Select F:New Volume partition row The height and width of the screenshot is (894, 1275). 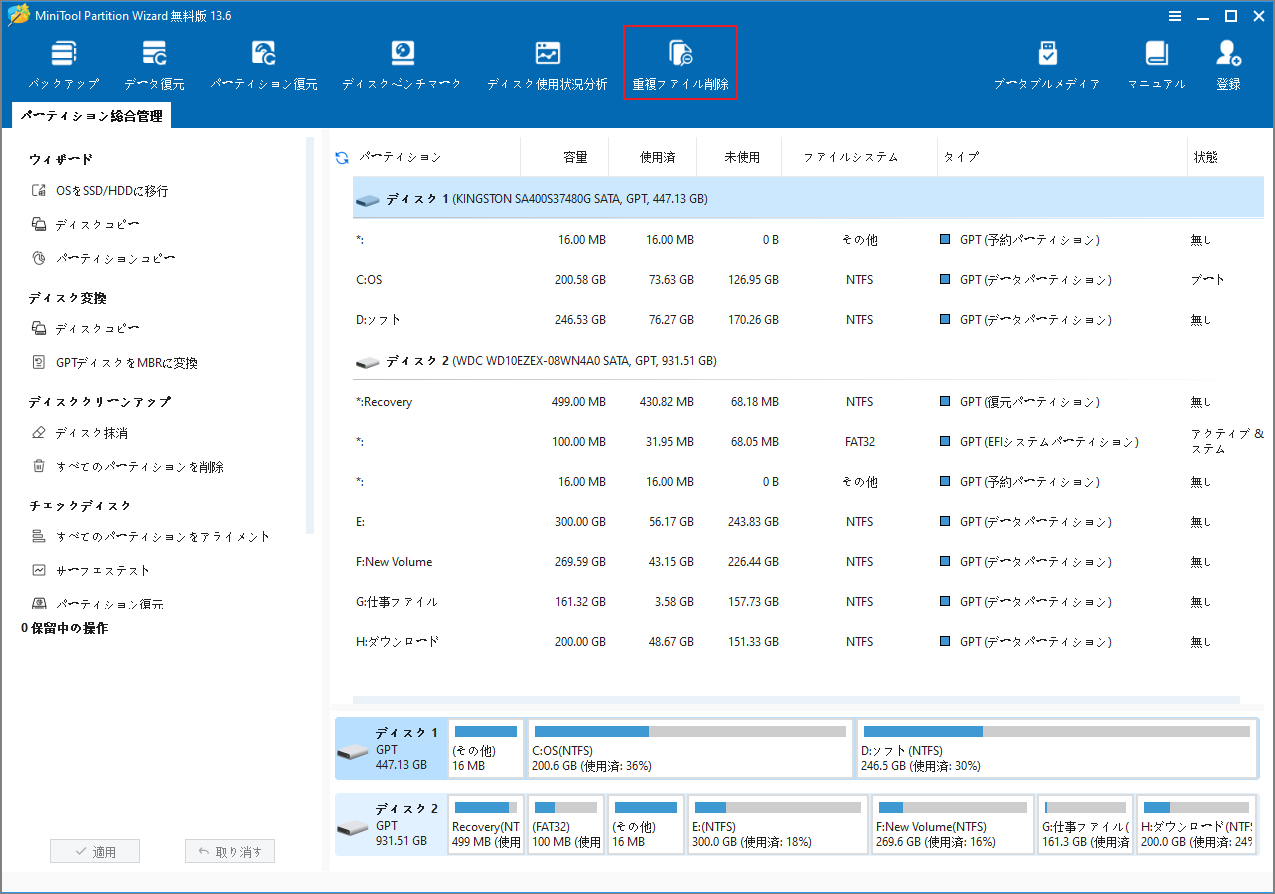coord(808,562)
